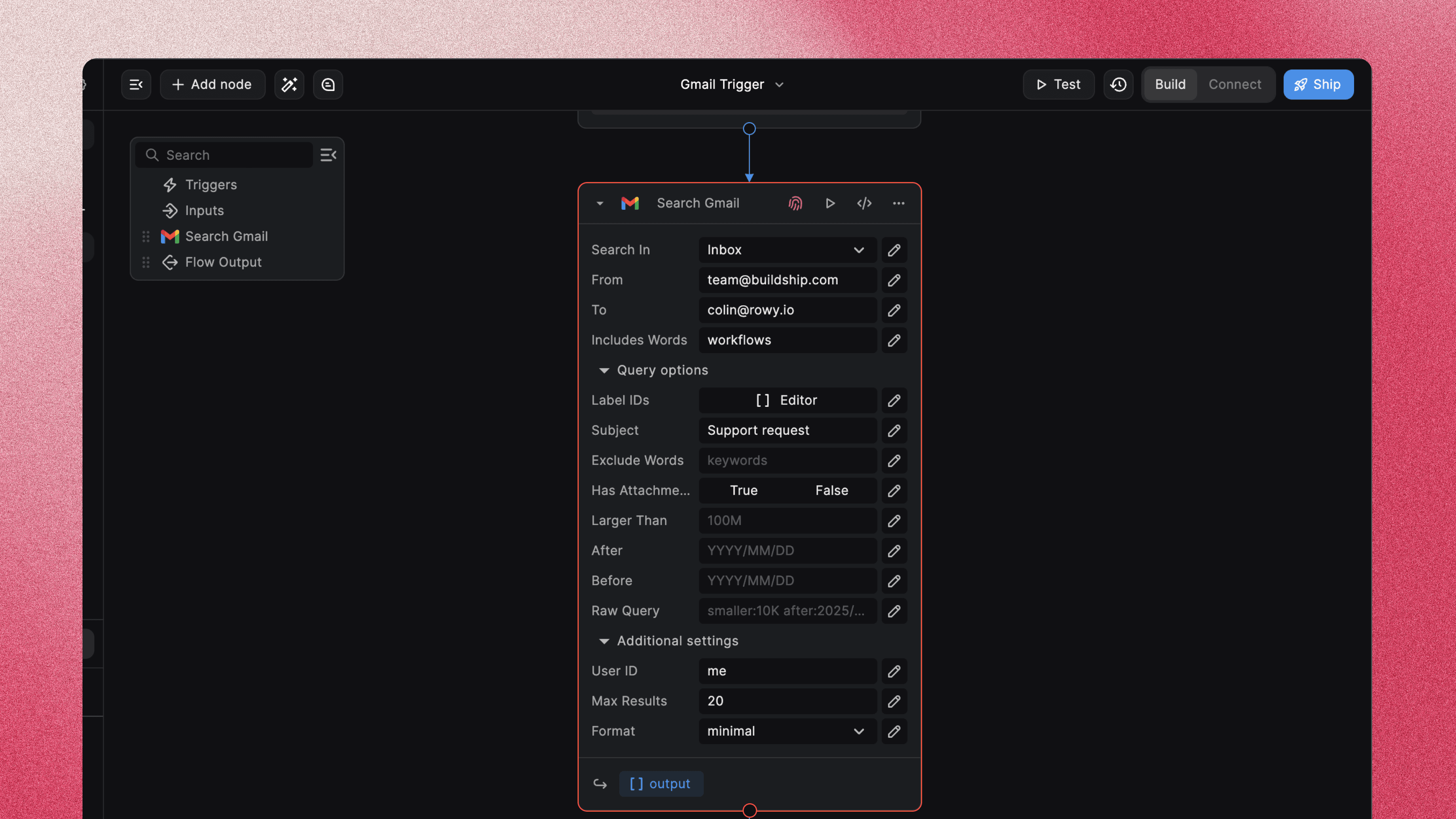Screen dimensions: 1456x819
Task: Click the Larger Than field
Action: 787,521
